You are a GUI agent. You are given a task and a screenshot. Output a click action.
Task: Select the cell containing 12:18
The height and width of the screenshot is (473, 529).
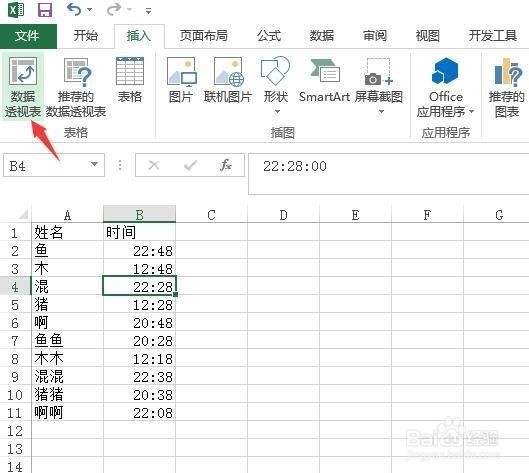pyautogui.click(x=139, y=358)
